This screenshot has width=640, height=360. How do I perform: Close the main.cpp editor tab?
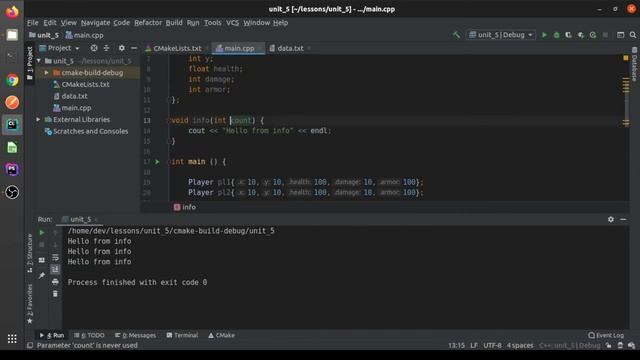(260, 49)
